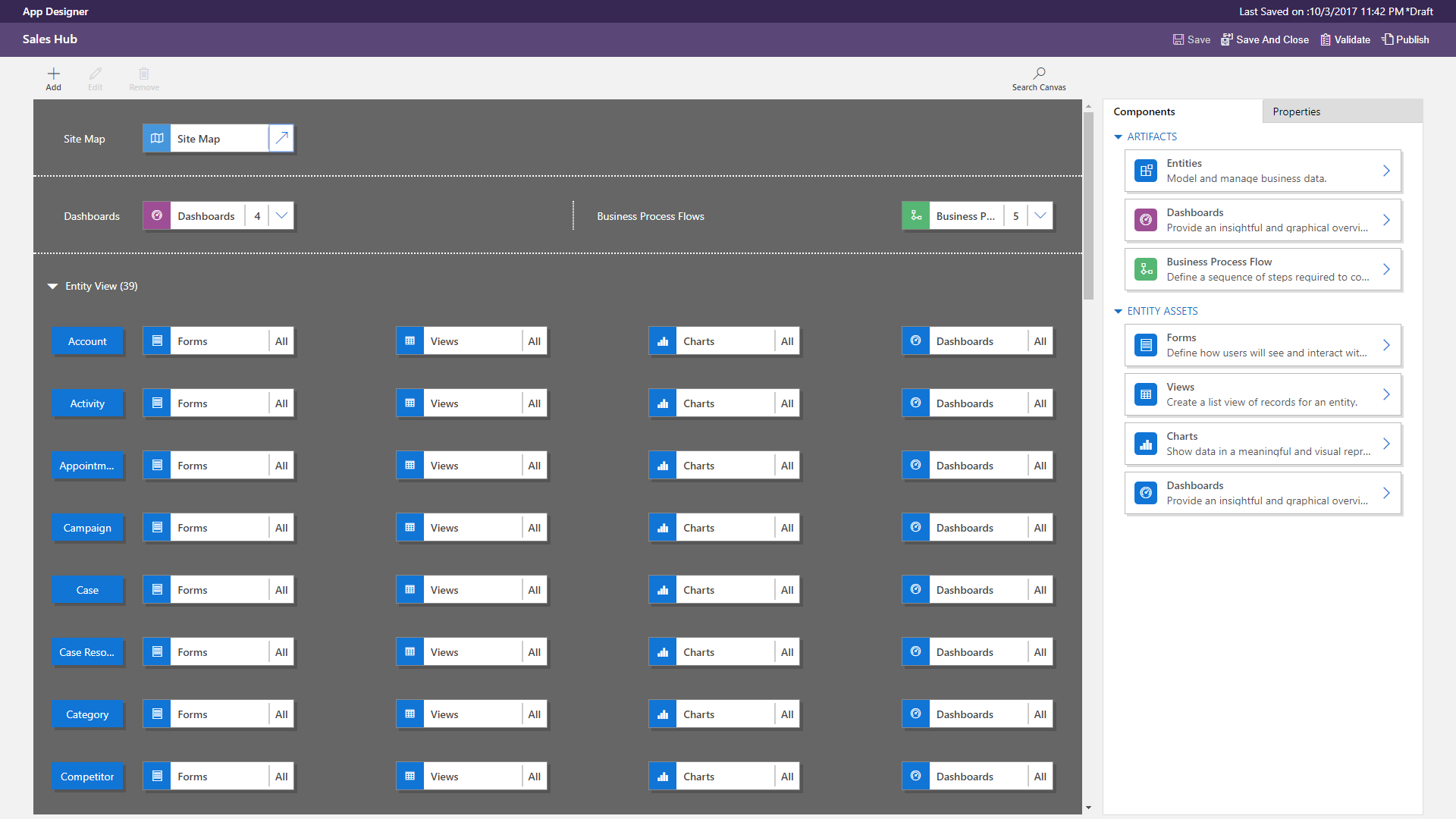The height and width of the screenshot is (819, 1456).
Task: Expand the Charts entity asset card chevron
Action: (1388, 444)
